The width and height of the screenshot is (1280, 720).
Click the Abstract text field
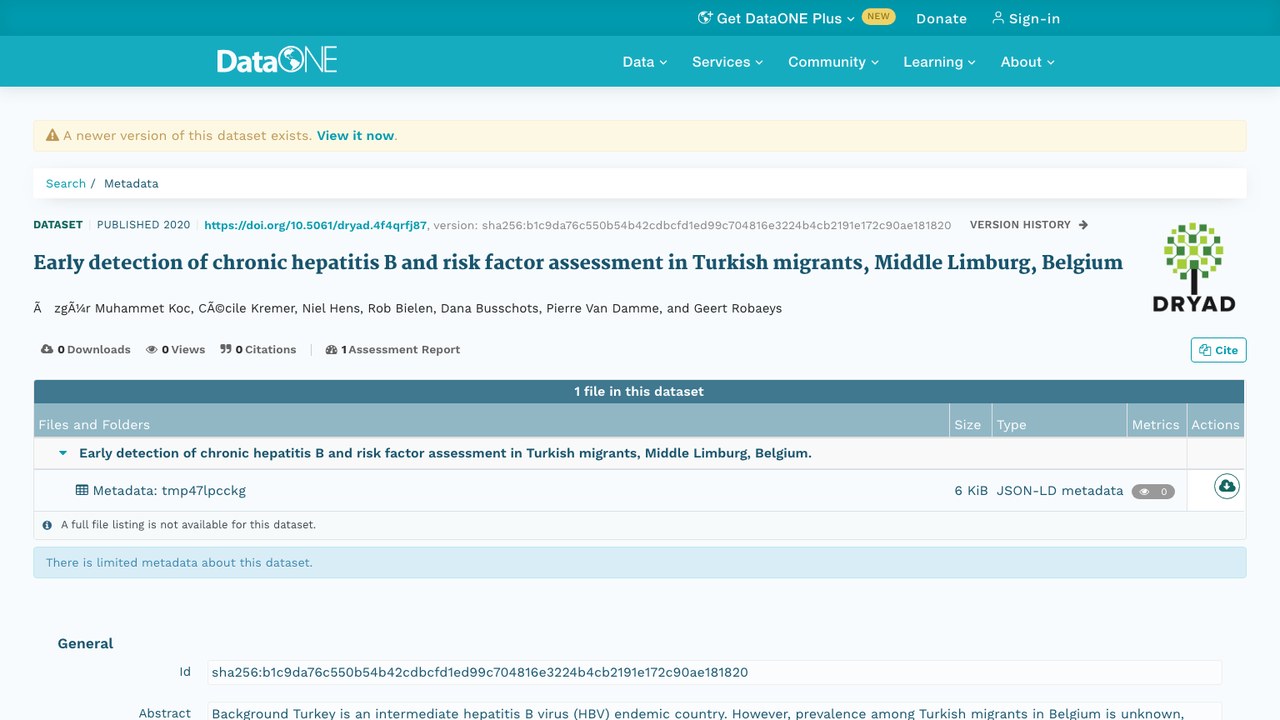coord(715,712)
